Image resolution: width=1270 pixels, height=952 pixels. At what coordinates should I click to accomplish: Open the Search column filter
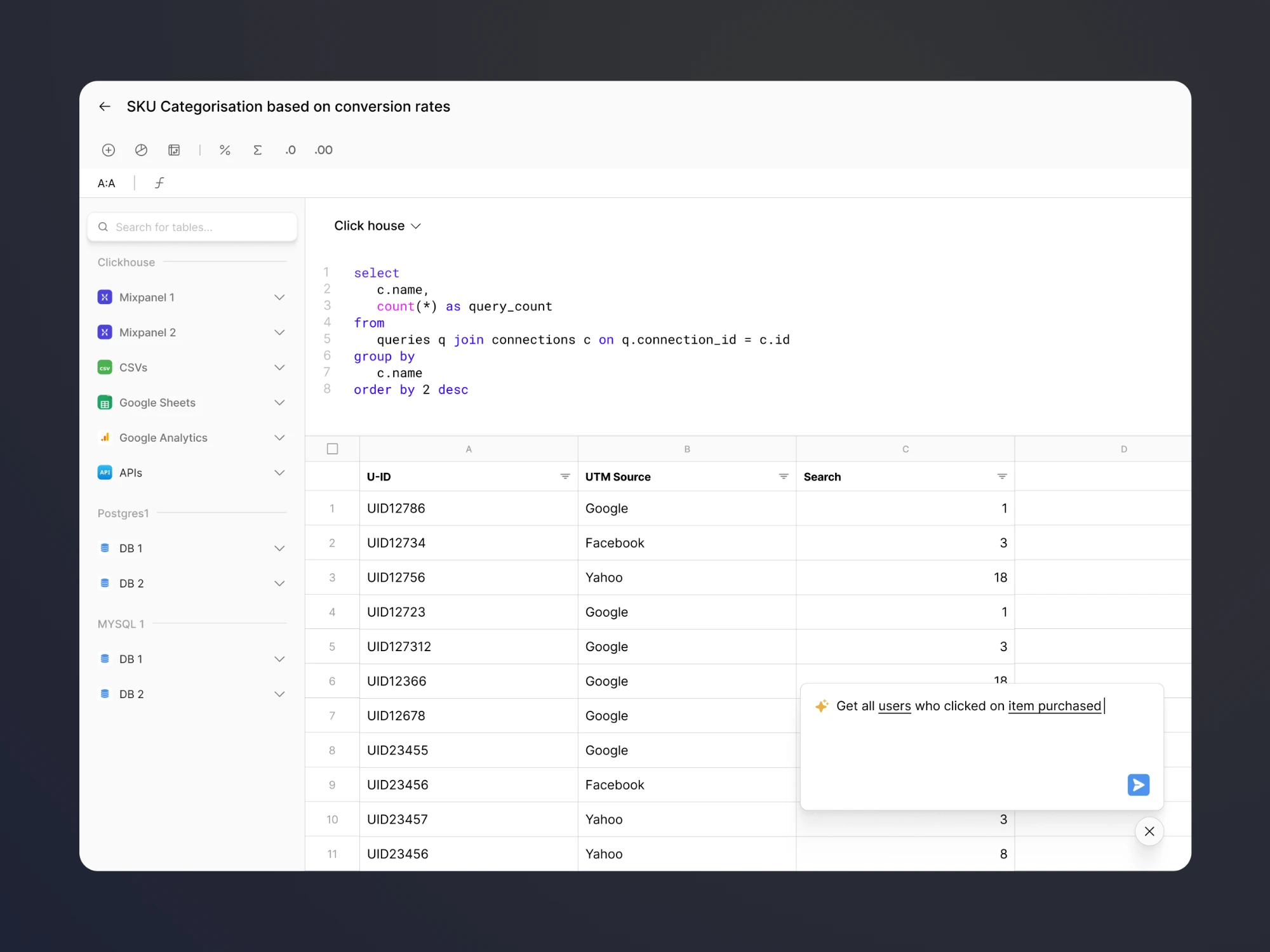point(1002,477)
